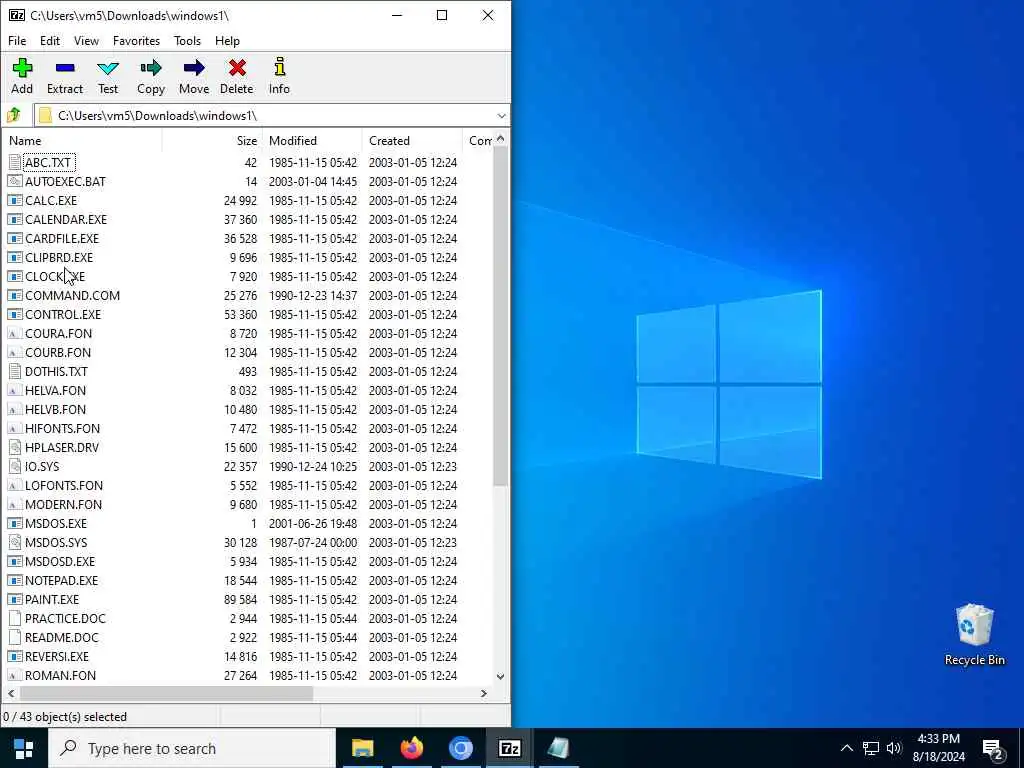Click the red Delete icon
This screenshot has width=1024, height=768.
237,68
